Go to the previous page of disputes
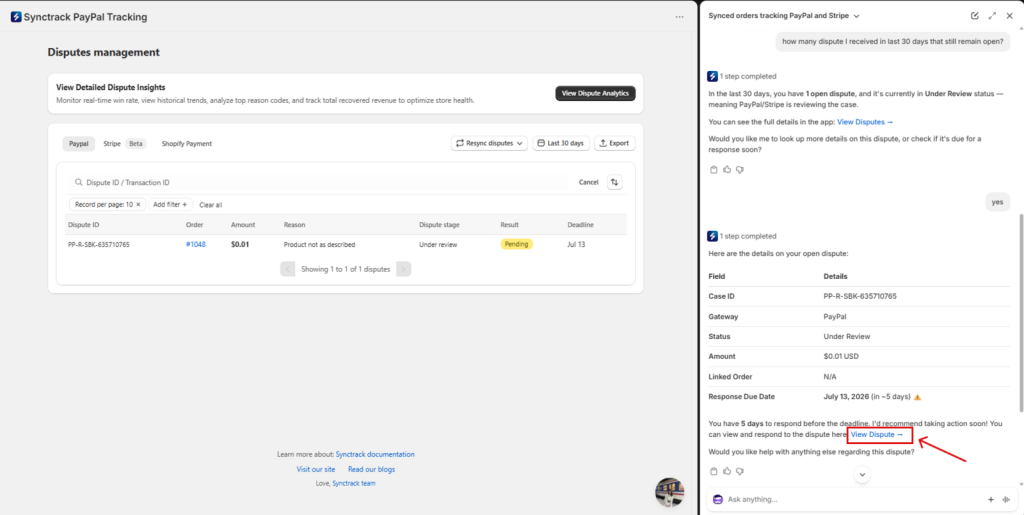The height and width of the screenshot is (515, 1024). tap(287, 269)
